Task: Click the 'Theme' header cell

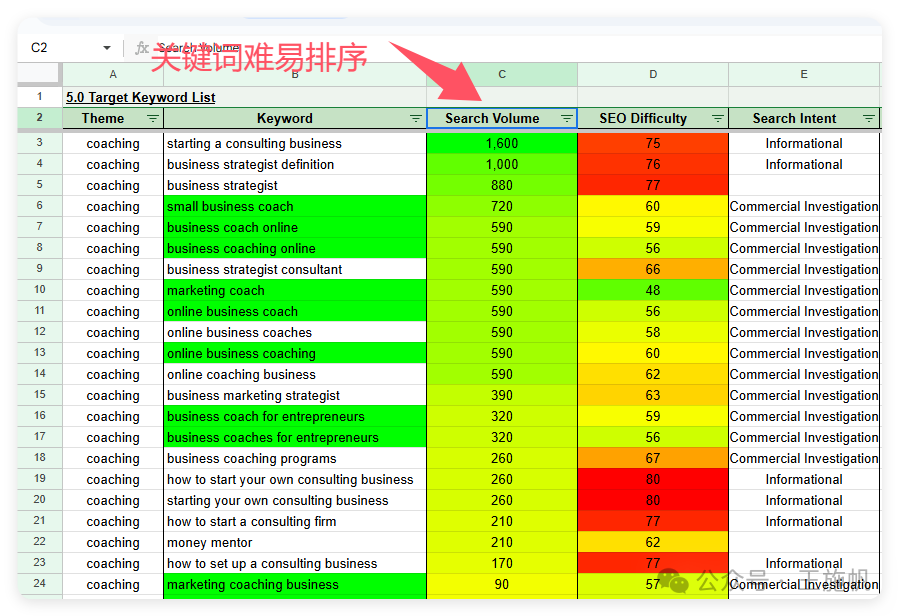Action: 113,118
